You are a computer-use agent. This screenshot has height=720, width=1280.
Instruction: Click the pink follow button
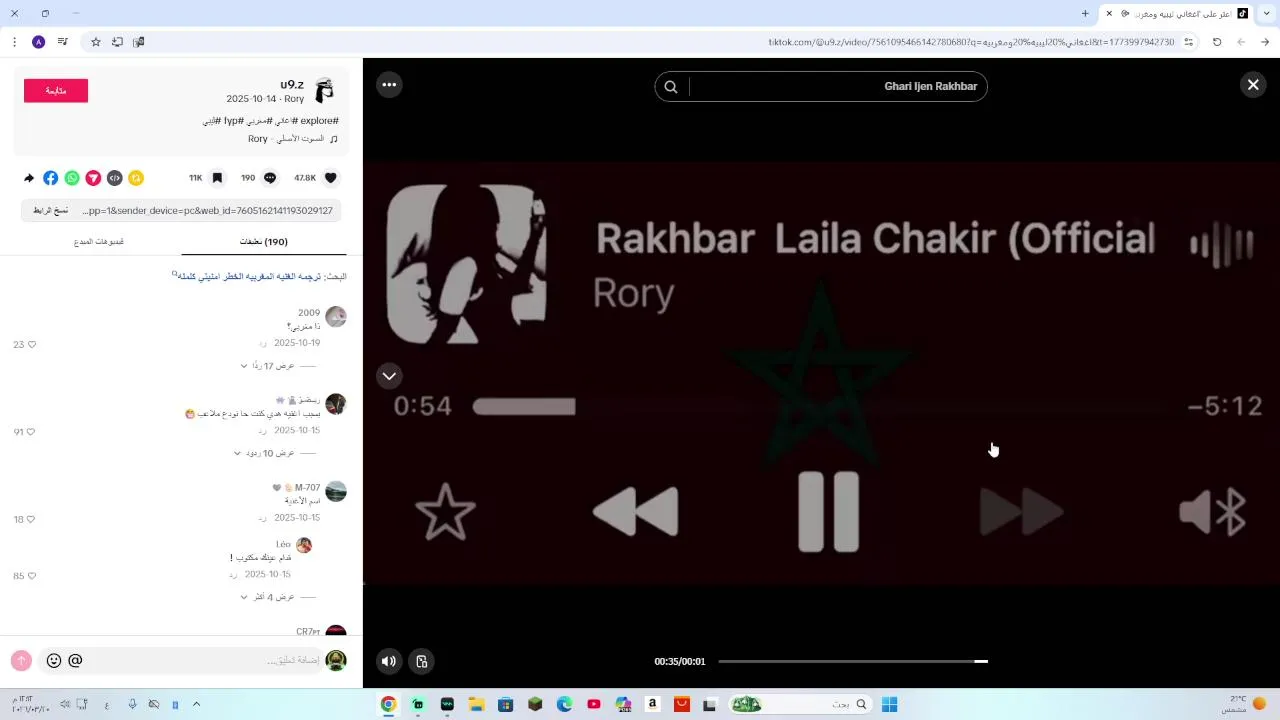coord(56,90)
